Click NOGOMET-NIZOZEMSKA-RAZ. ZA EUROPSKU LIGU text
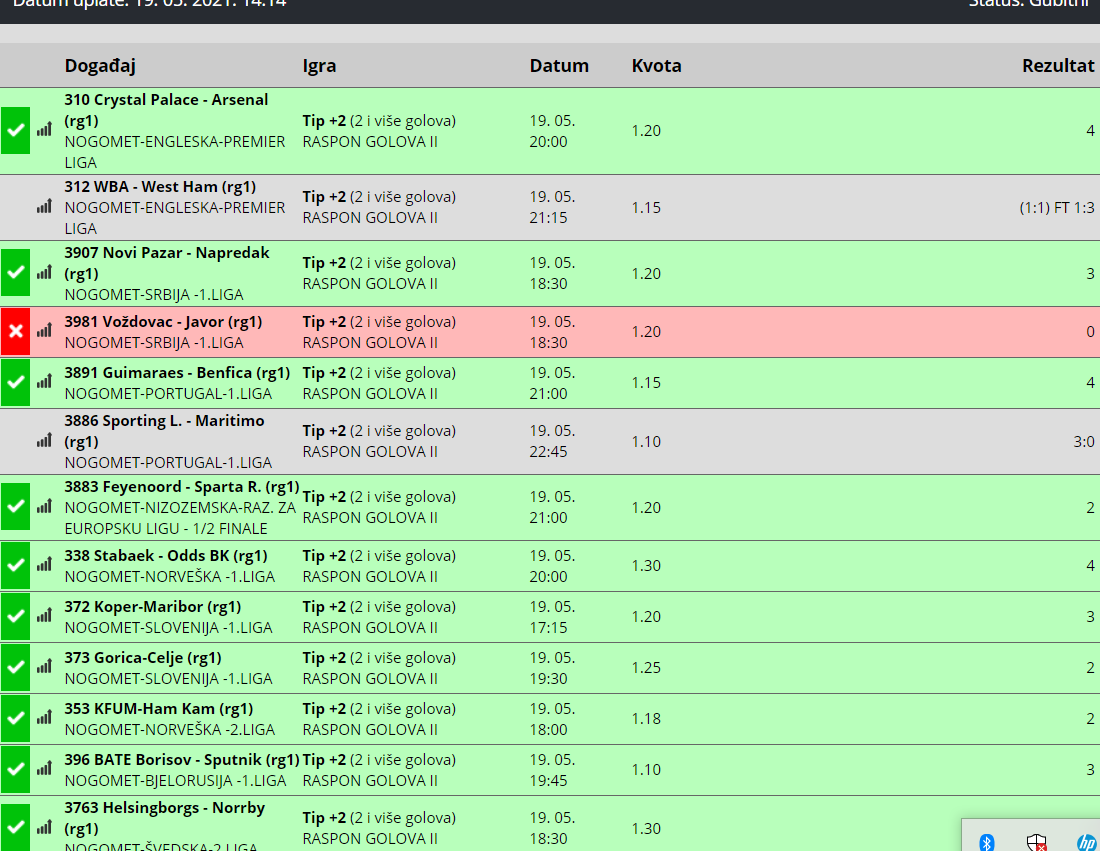1100x851 pixels. point(180,518)
